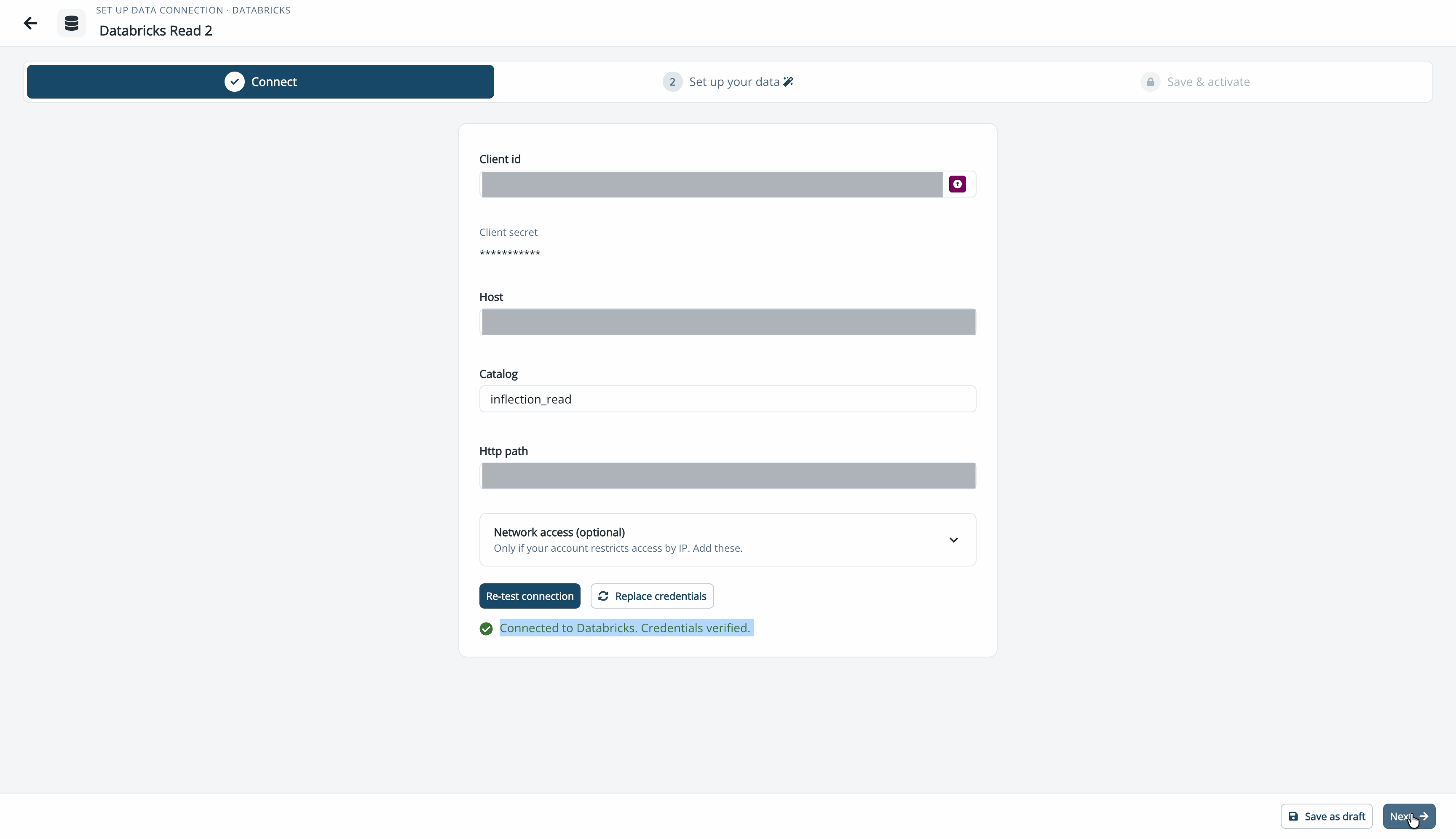Click the Host label

tap(491, 297)
